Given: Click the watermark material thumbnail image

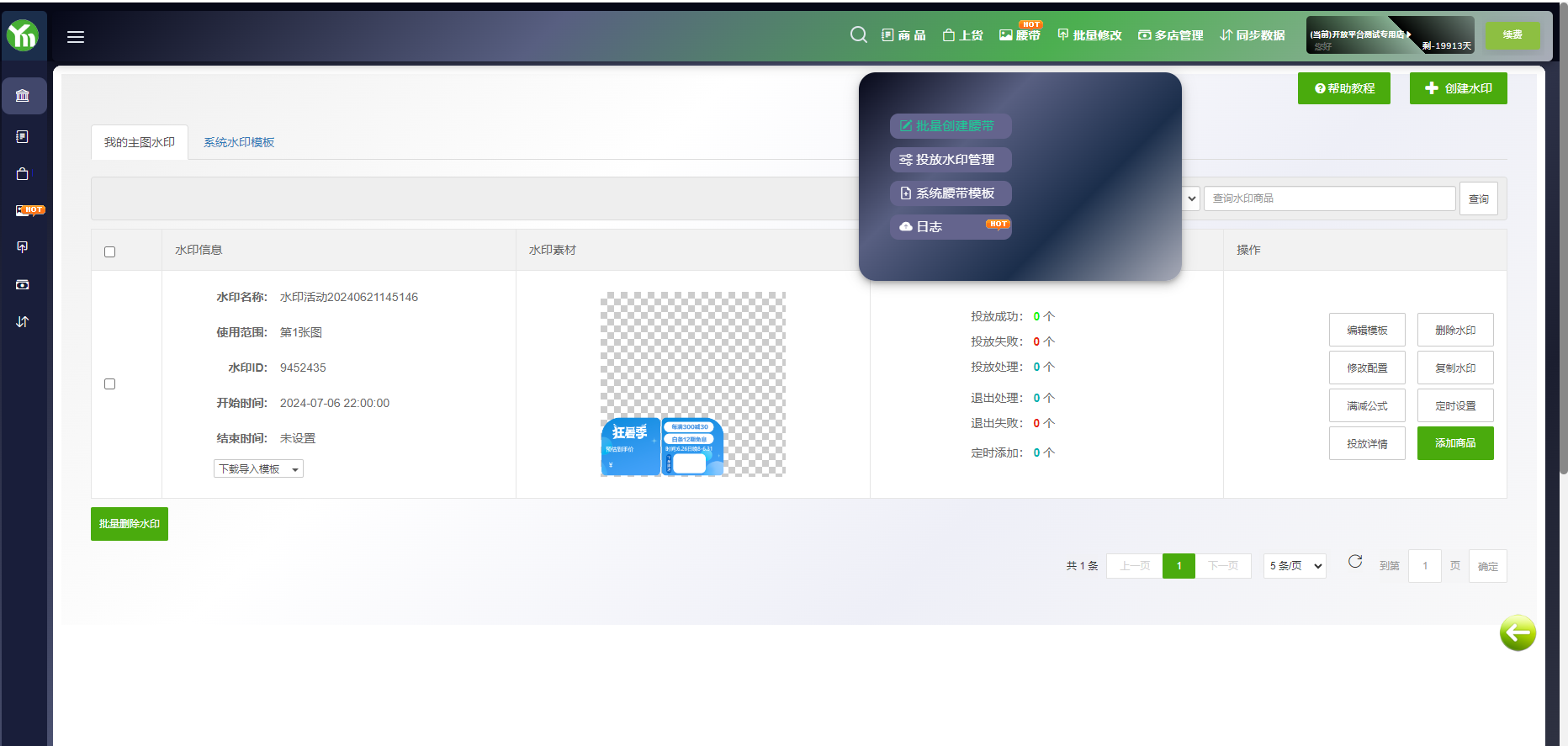Looking at the screenshot, I should coord(692,384).
